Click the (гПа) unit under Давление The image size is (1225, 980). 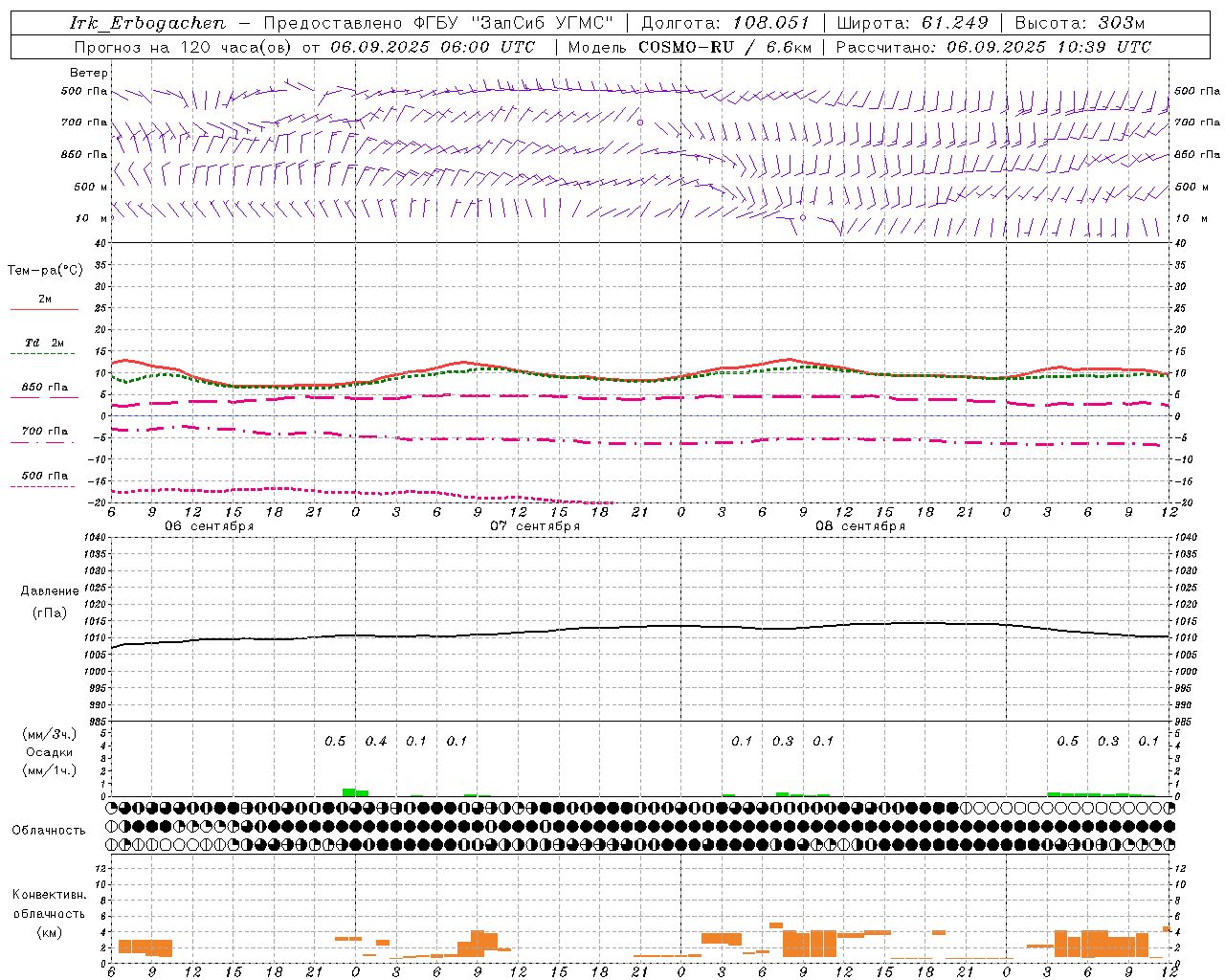tap(48, 612)
